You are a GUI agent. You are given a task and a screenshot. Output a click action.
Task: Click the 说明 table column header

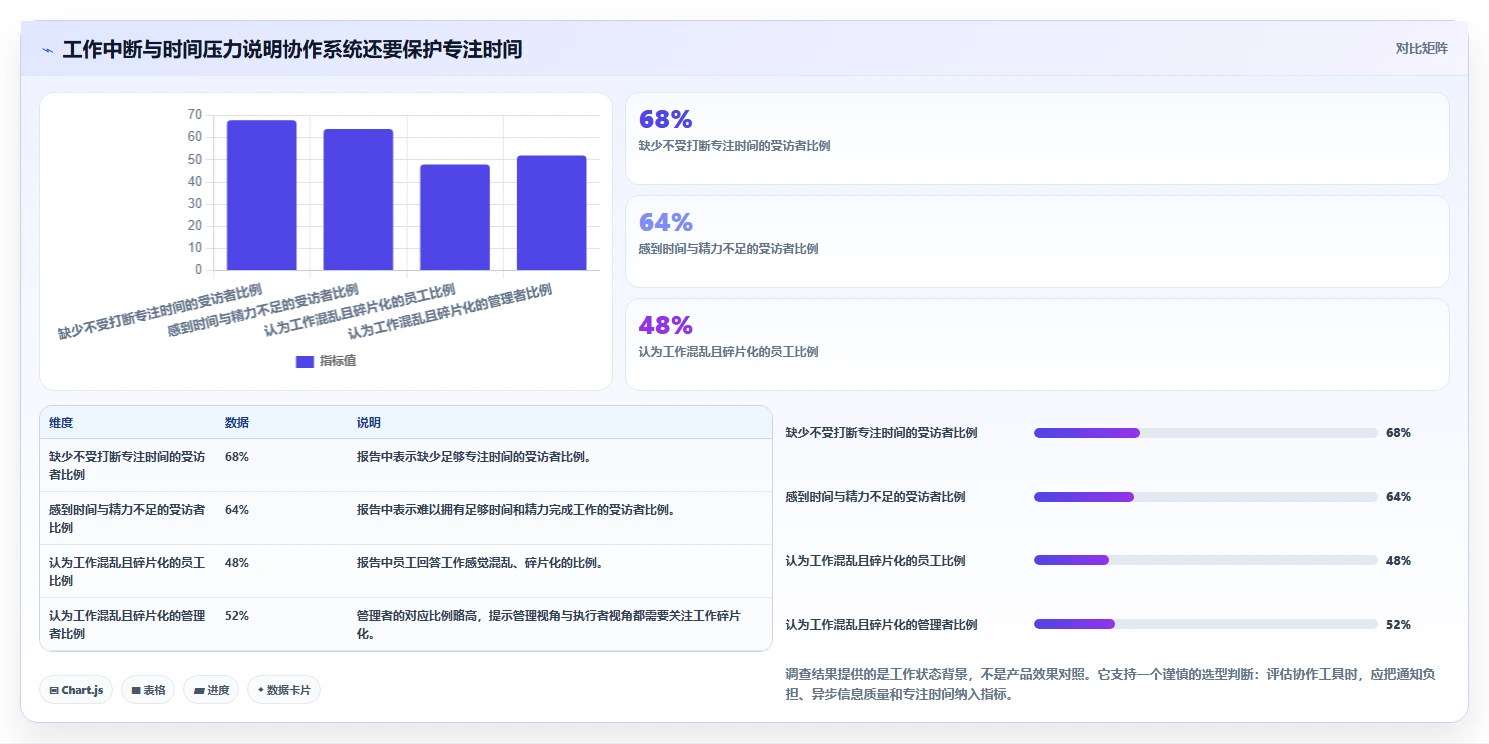tap(369, 423)
